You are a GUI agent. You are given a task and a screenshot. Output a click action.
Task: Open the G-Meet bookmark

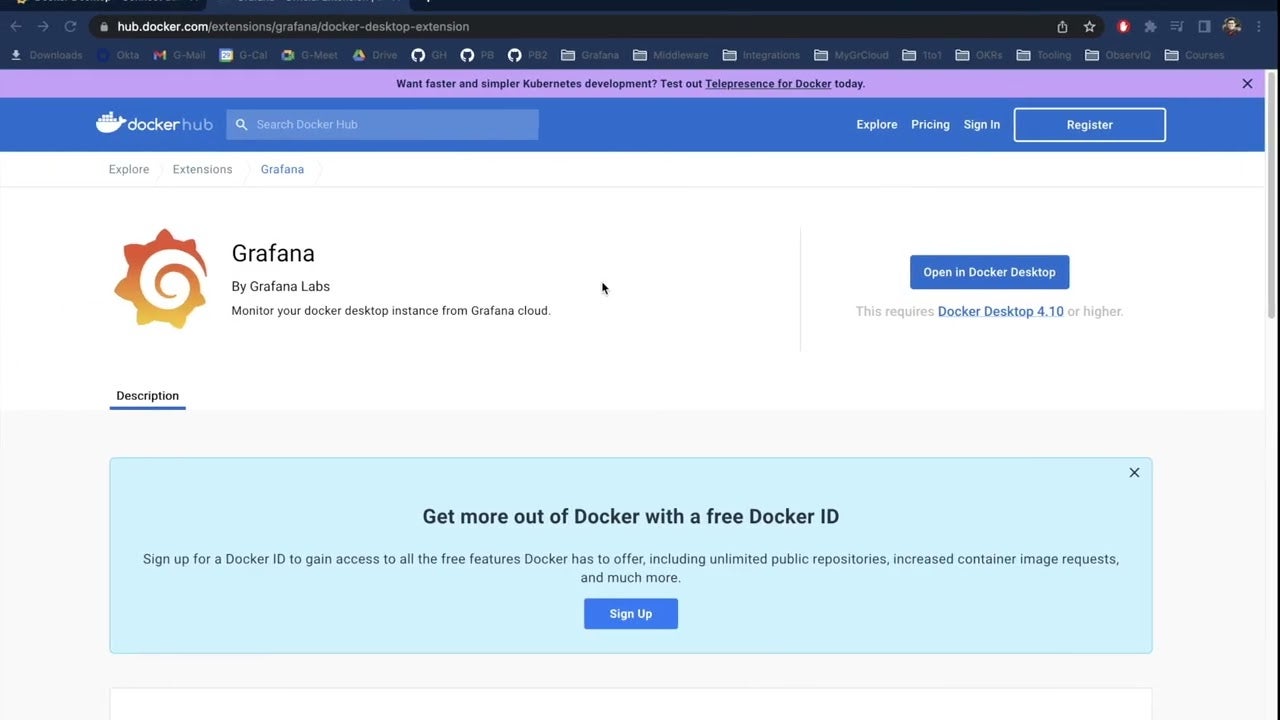(x=309, y=55)
